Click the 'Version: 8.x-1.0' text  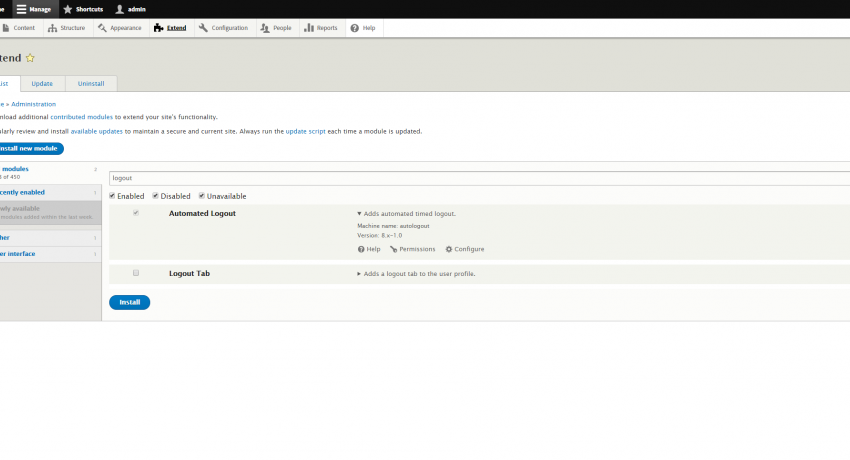click(x=379, y=236)
